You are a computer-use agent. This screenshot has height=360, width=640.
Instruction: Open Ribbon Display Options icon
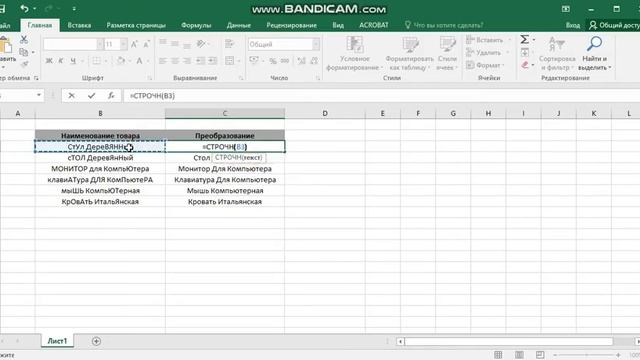(x=566, y=9)
